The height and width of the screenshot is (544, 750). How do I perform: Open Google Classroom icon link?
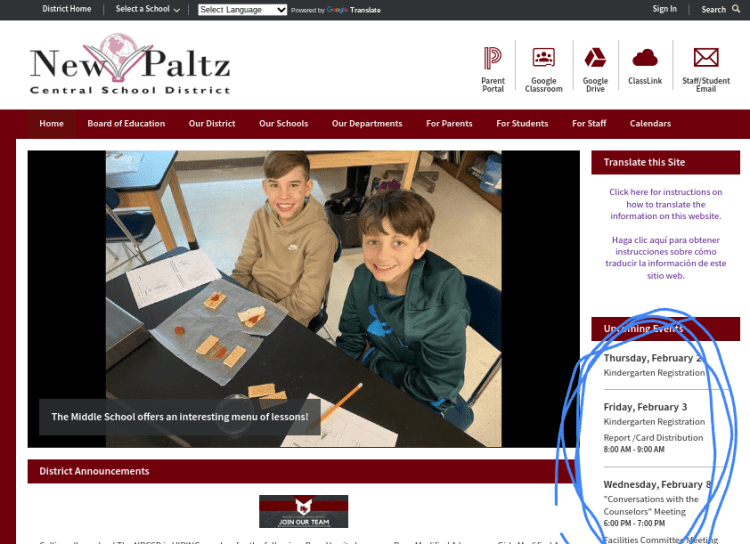tap(543, 58)
